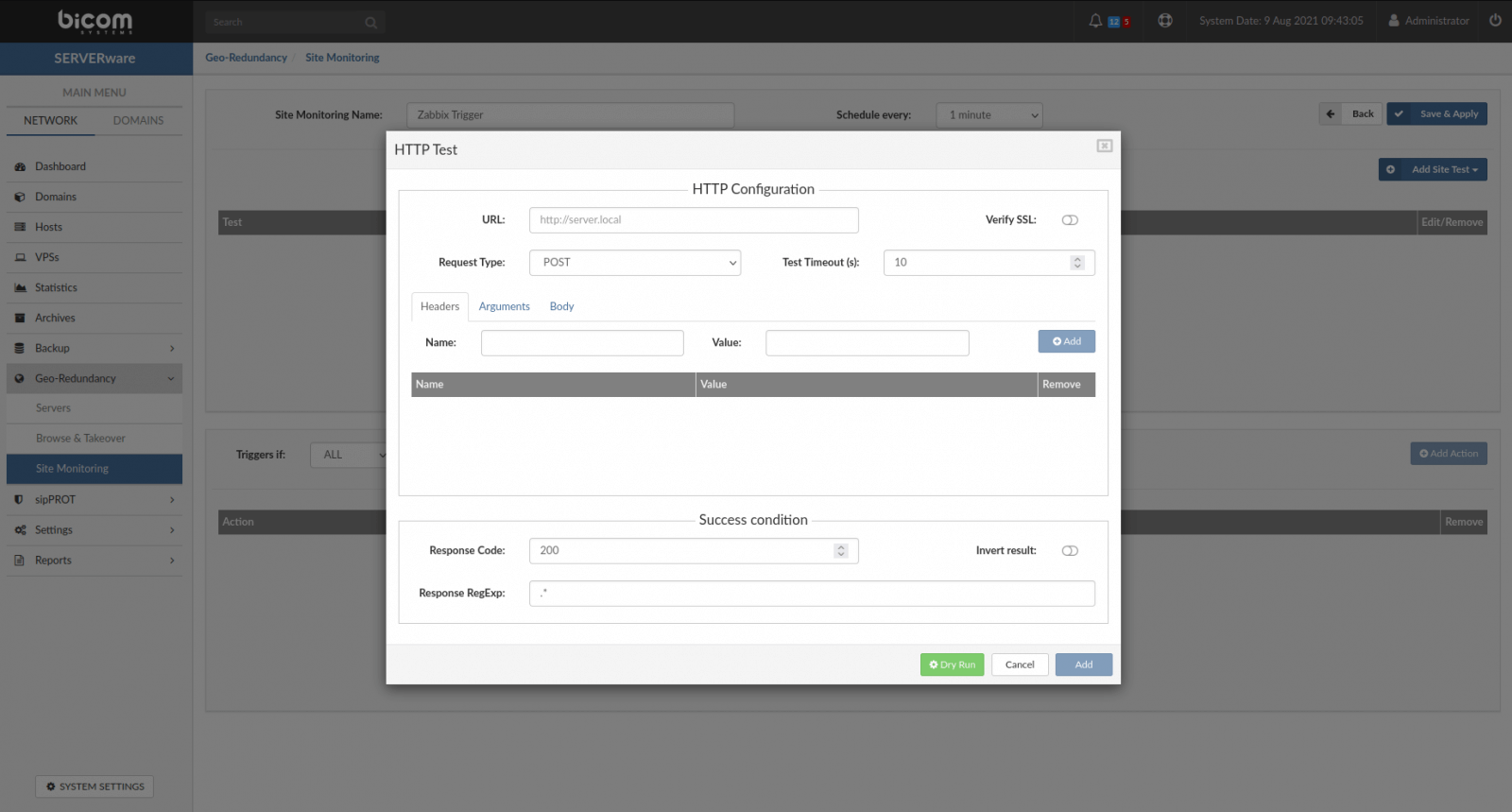Open Browse & Takeover submenu item
The image size is (1512, 812).
tap(94, 439)
